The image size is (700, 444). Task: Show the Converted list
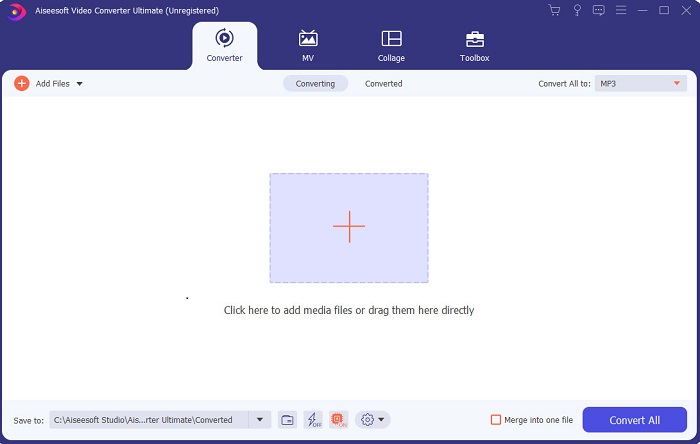tap(383, 83)
